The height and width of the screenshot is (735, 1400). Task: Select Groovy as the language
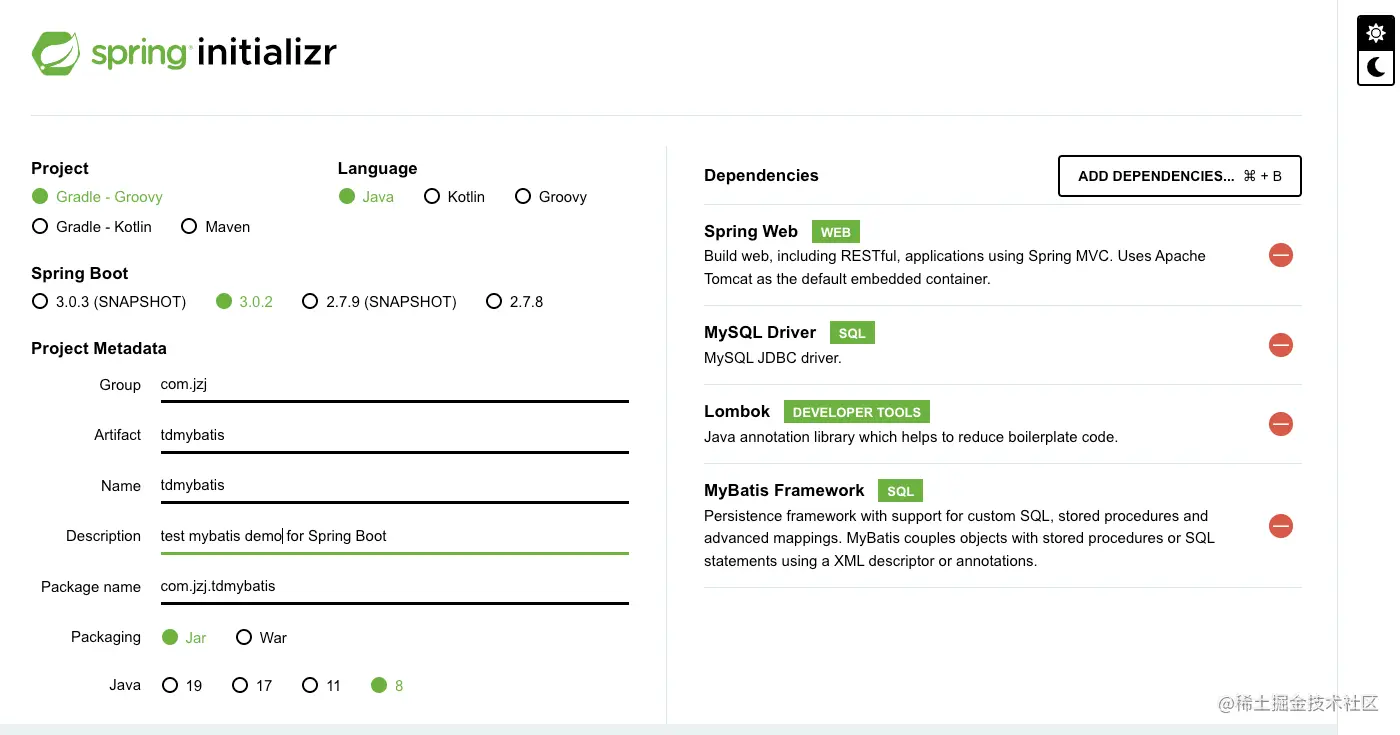click(x=522, y=197)
